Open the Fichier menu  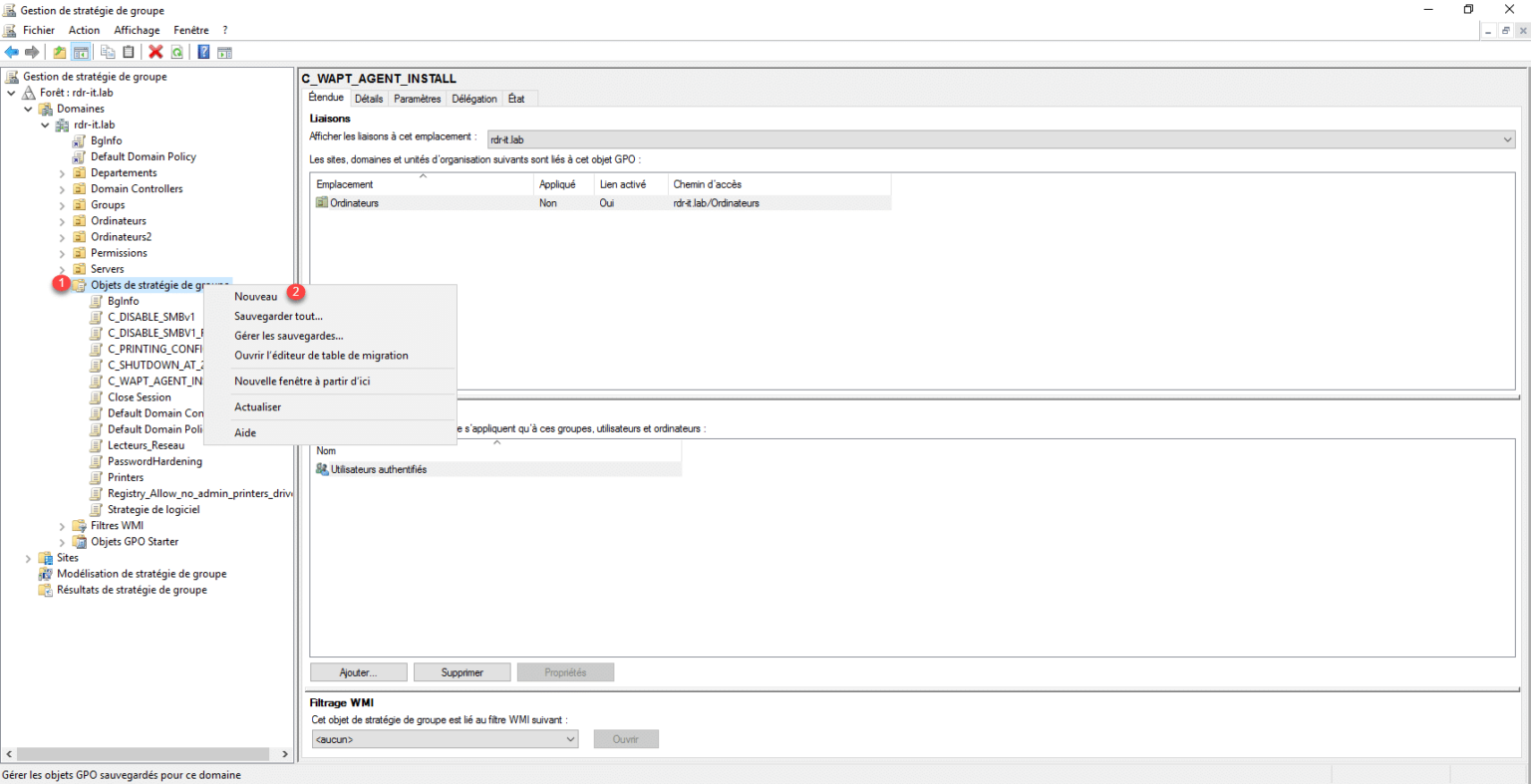pyautogui.click(x=39, y=30)
